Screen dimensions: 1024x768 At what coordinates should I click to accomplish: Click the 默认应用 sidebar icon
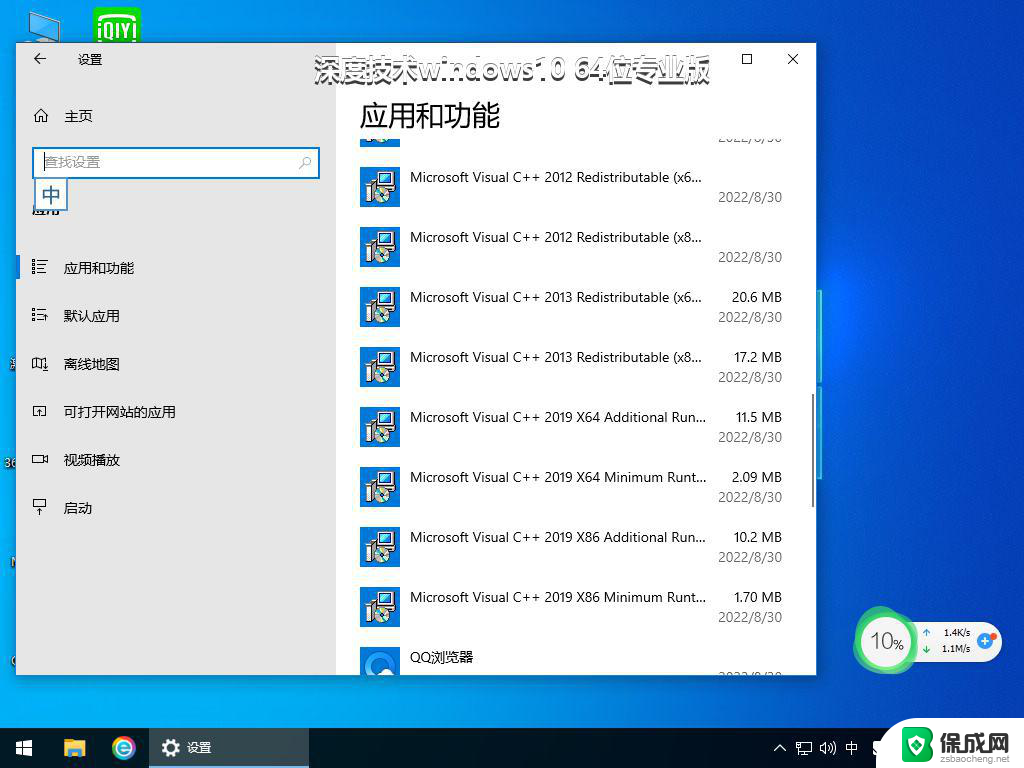coord(40,315)
